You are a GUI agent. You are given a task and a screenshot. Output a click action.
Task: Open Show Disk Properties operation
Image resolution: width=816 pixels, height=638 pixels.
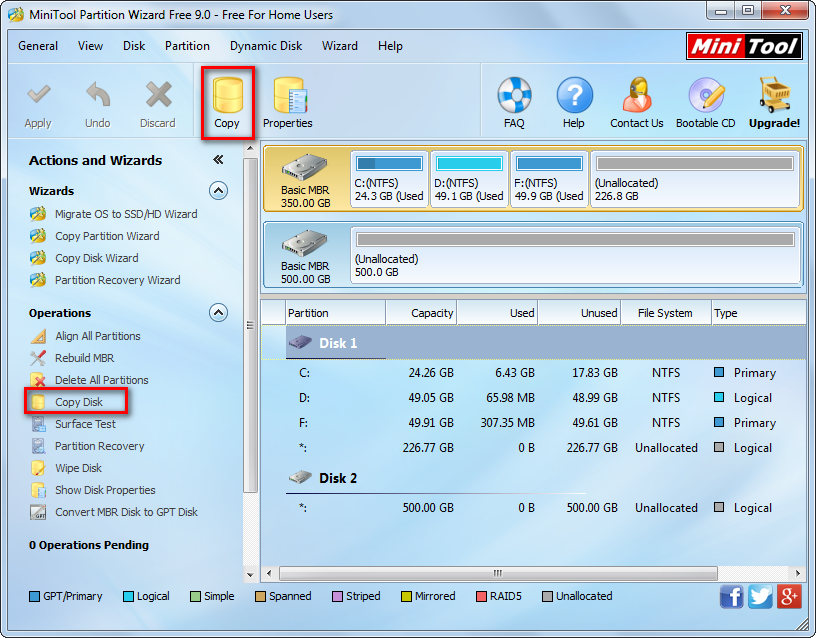pyautogui.click(x=105, y=490)
